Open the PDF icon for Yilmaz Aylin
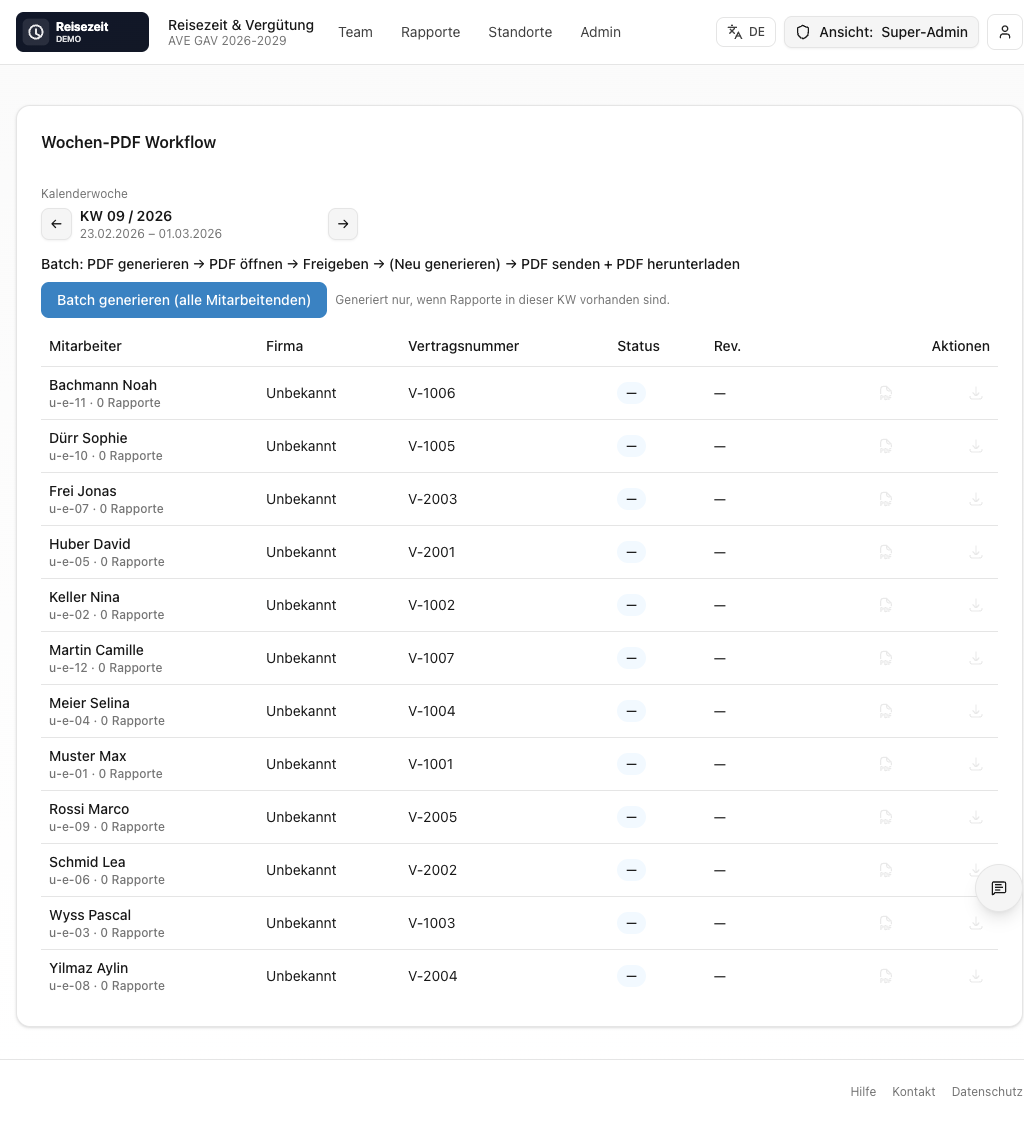This screenshot has width=1024, height=1124. tap(885, 976)
